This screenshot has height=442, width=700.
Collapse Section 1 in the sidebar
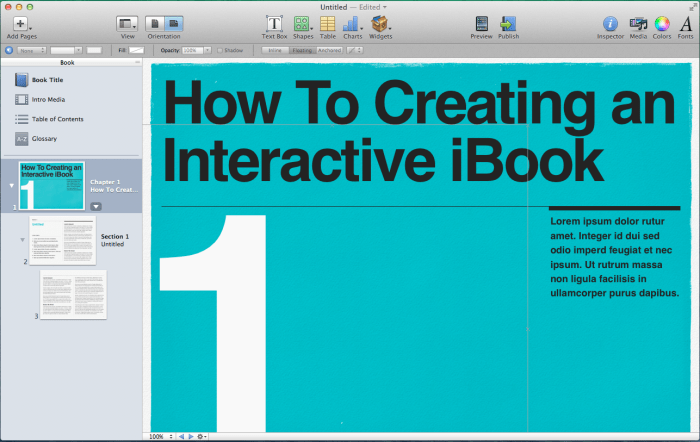tap(23, 240)
